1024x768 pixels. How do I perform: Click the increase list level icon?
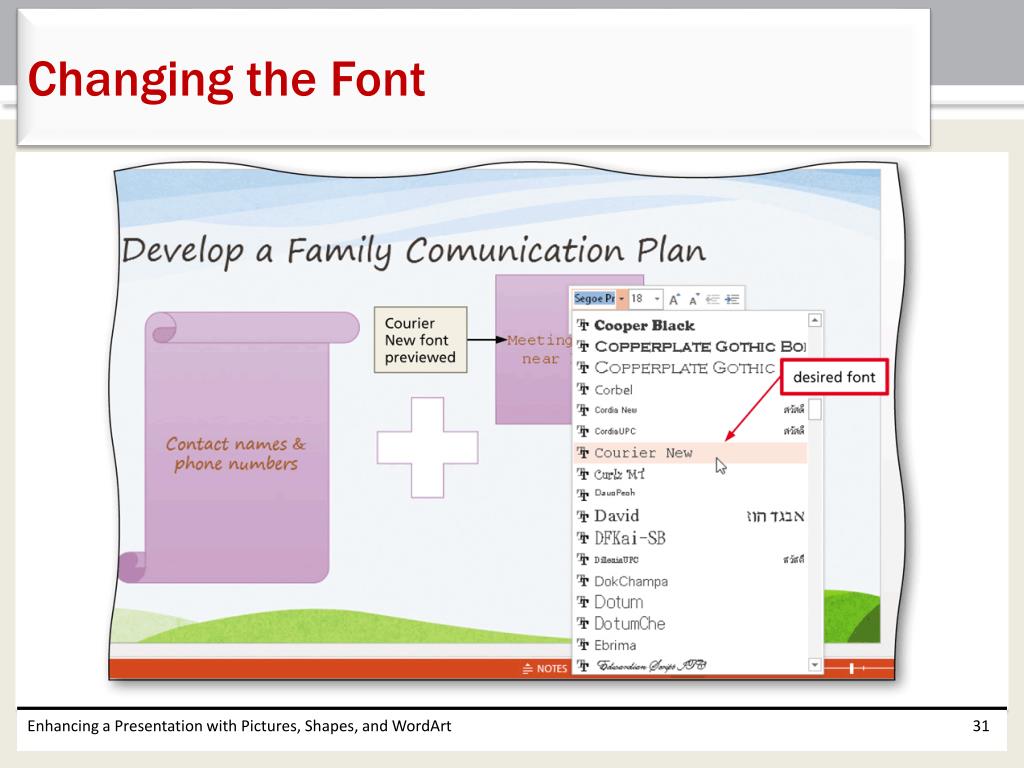tap(733, 299)
